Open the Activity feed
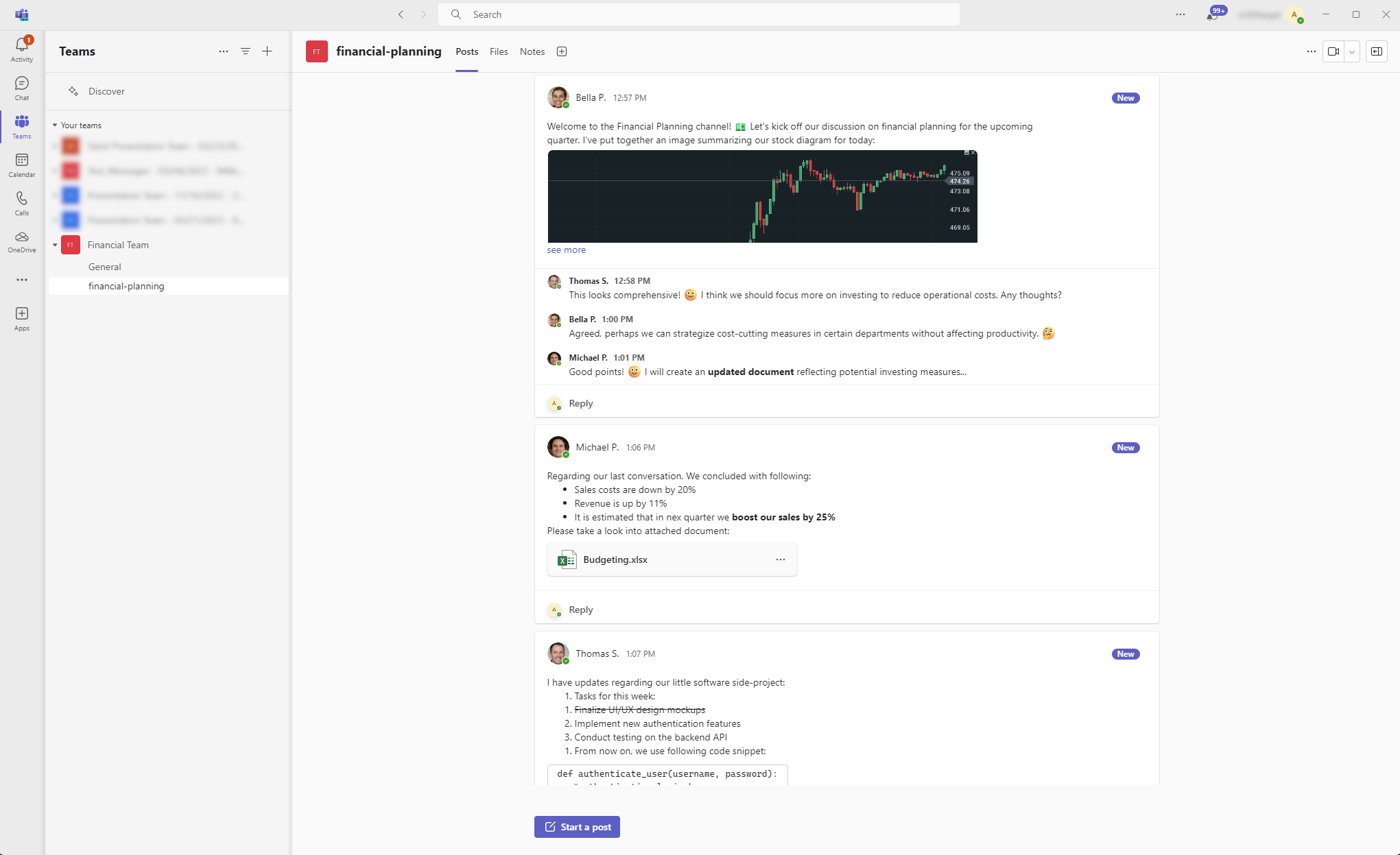This screenshot has height=855, width=1400. [22, 49]
